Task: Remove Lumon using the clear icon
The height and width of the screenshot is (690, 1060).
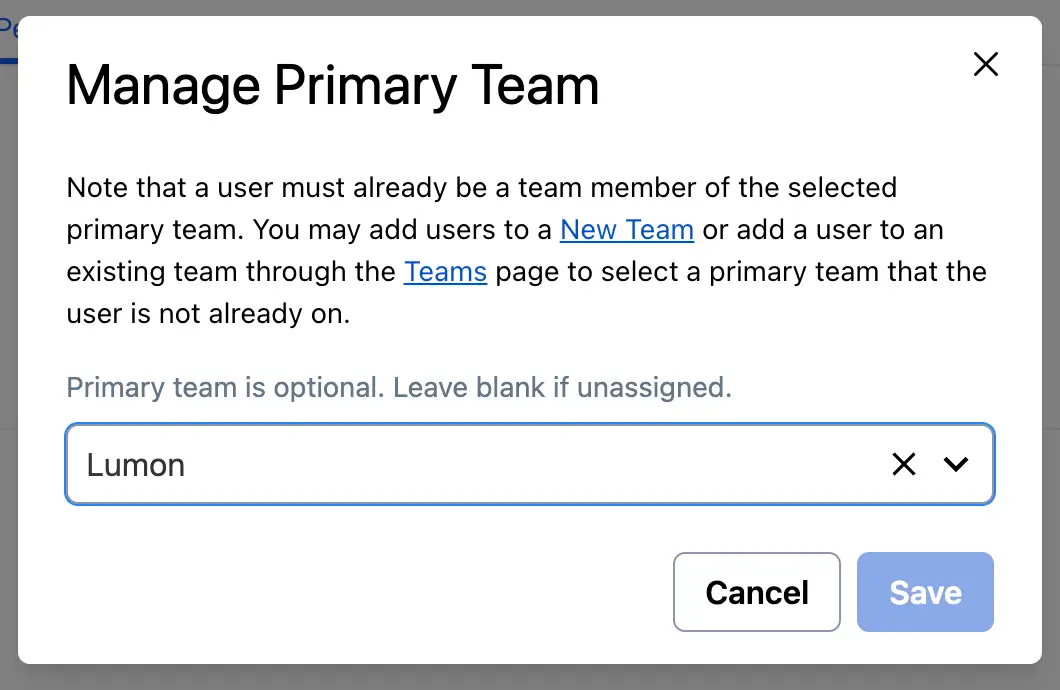Action: tap(904, 464)
